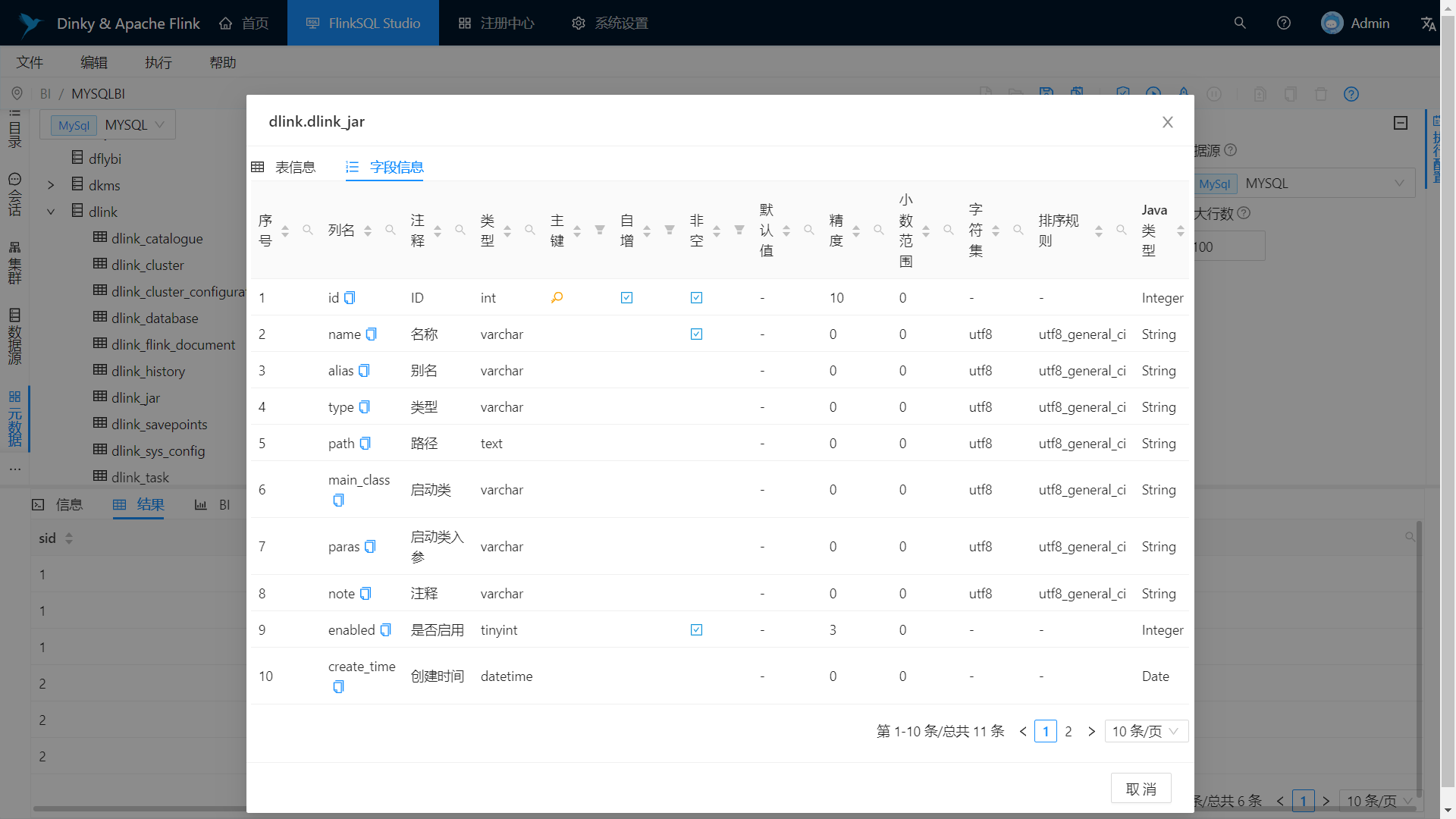The image size is (1456, 819).
Task: Open search filter for 列名 column
Action: [x=391, y=230]
